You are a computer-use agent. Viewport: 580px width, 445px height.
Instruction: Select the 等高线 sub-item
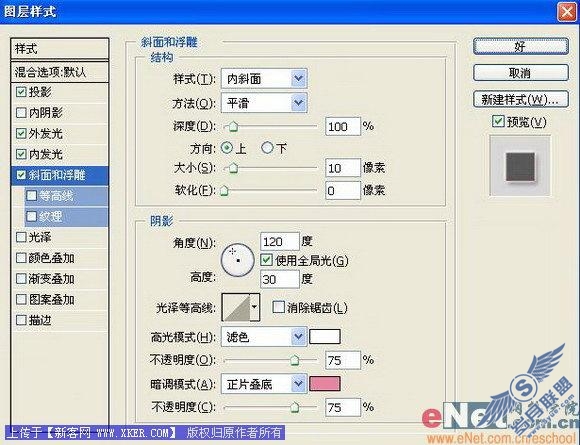click(67, 196)
